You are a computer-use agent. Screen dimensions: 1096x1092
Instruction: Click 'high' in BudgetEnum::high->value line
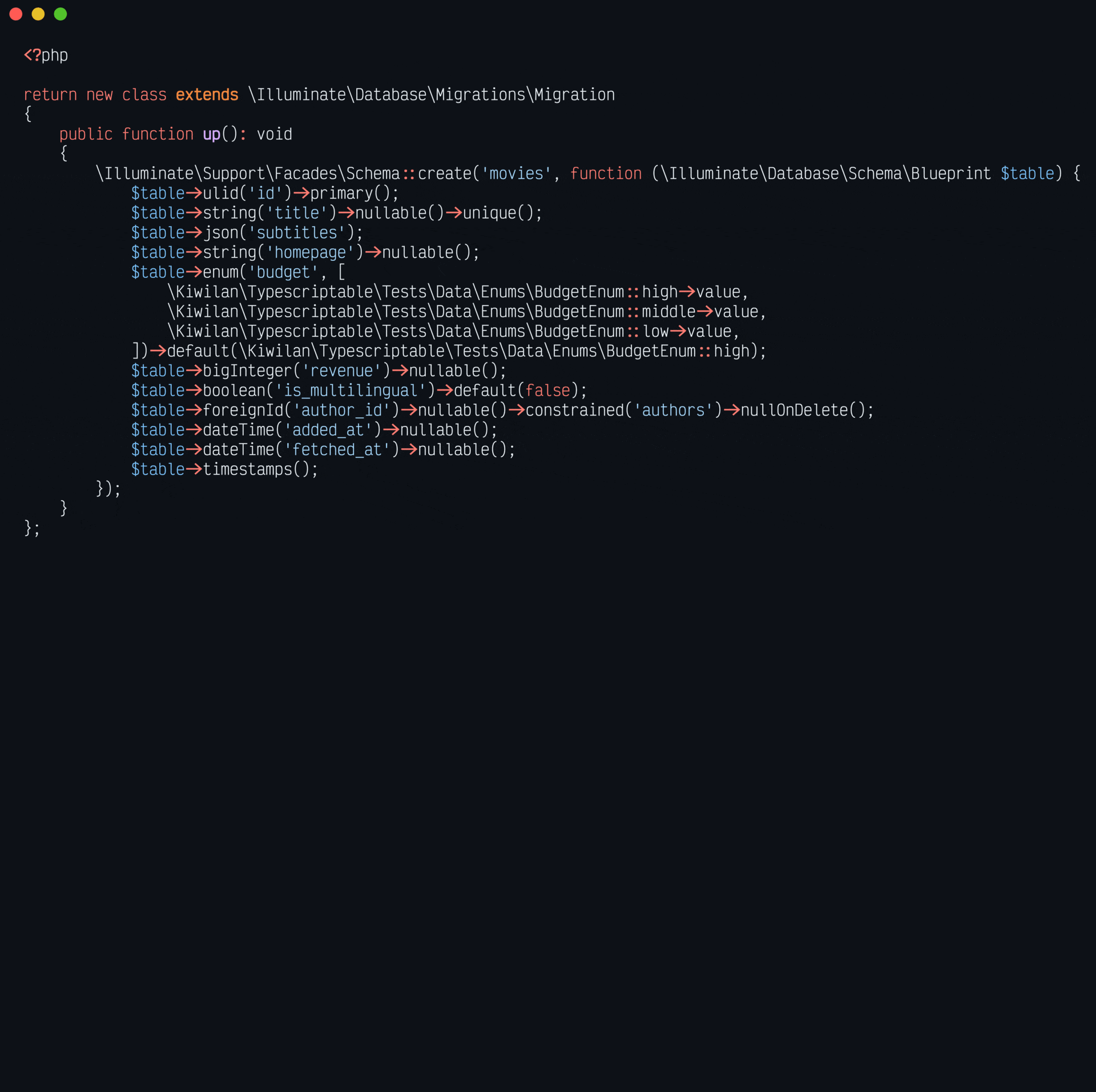pos(659,292)
